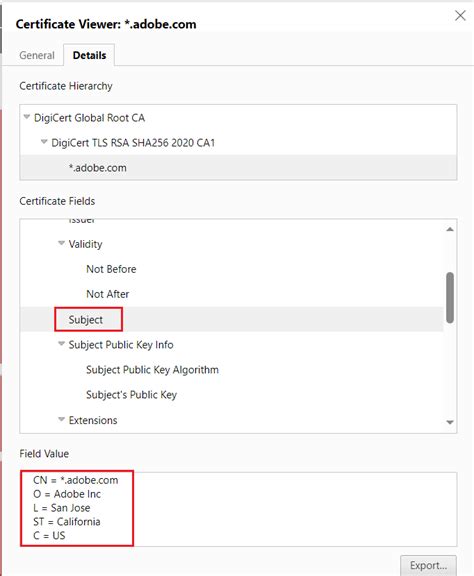The height and width of the screenshot is (576, 474).
Task: Select Subject Public Key Algorithm field
Action: click(x=152, y=370)
